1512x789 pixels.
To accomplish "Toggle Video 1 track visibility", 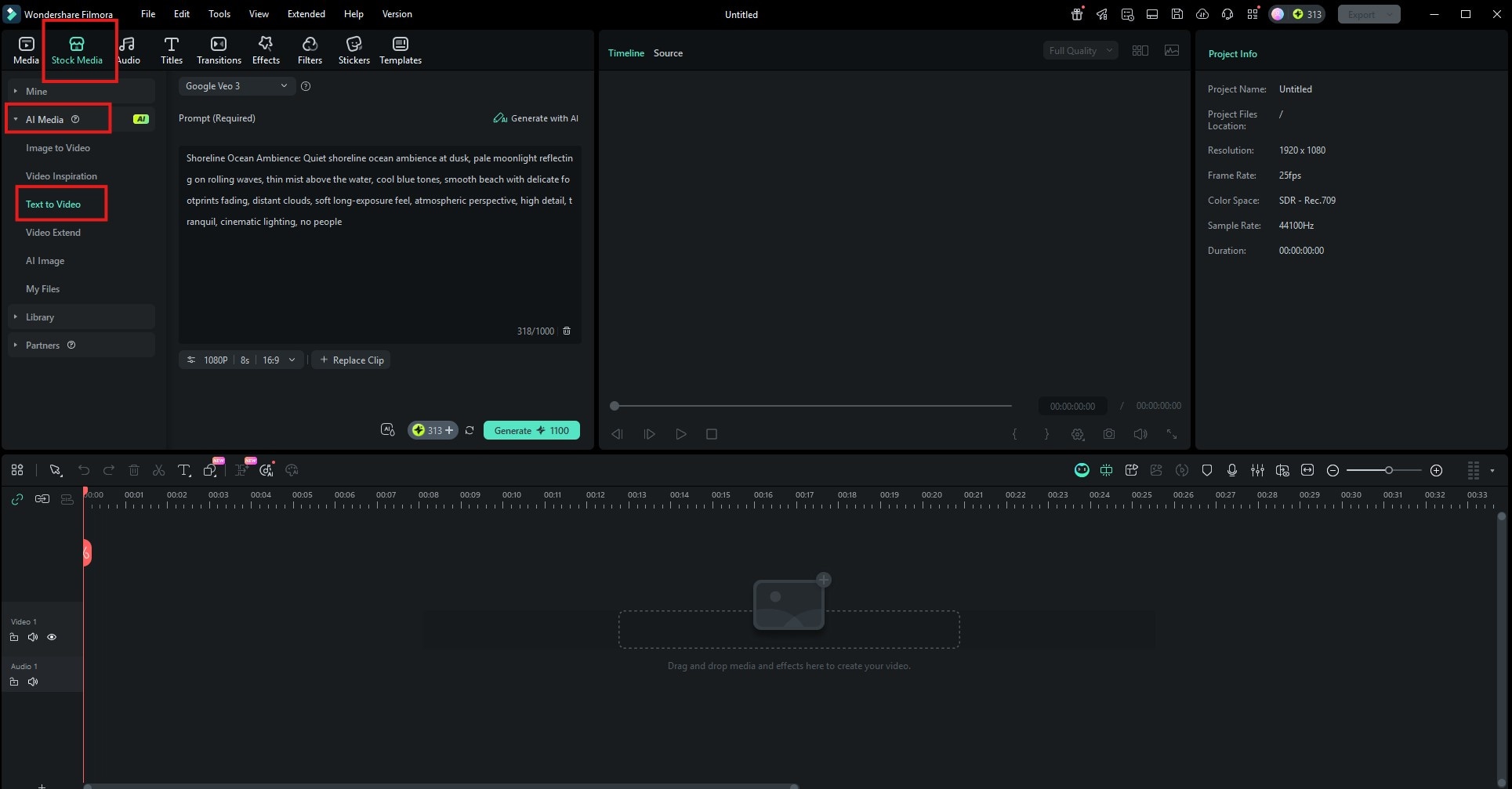I will (52, 637).
